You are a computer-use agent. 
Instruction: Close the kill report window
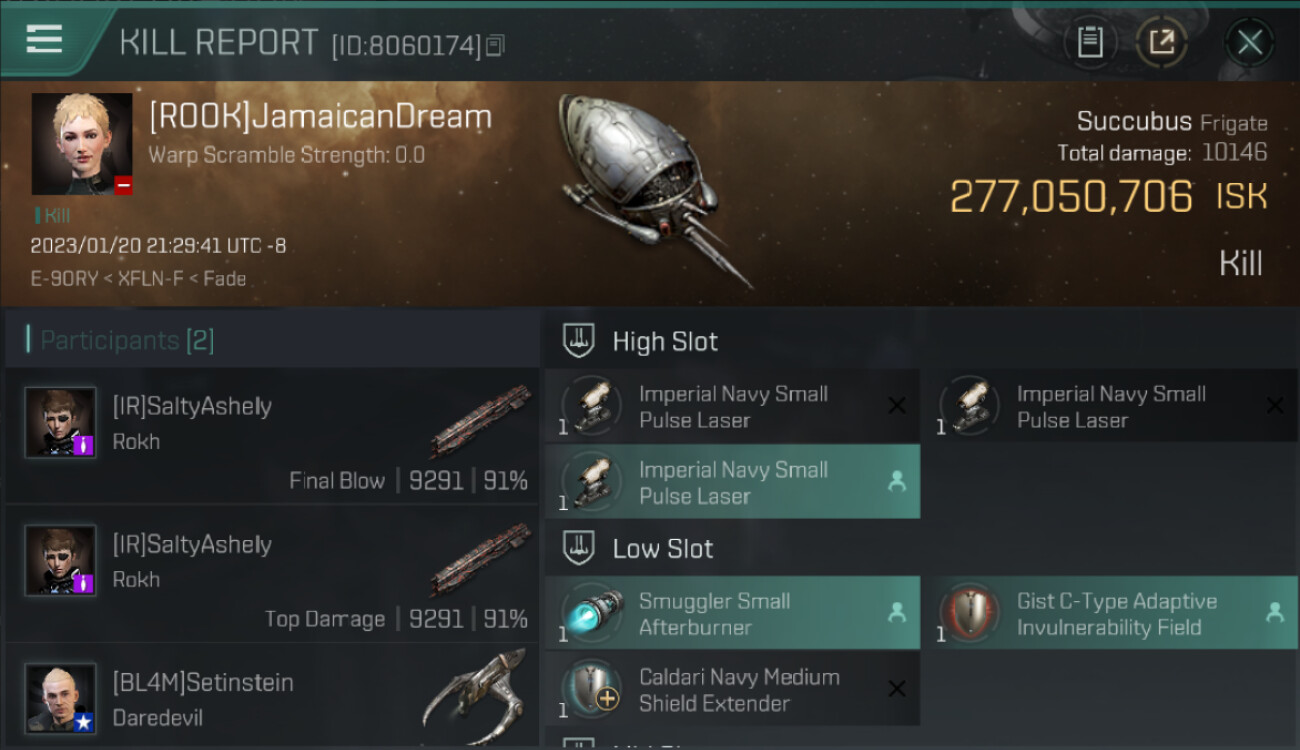point(1249,42)
